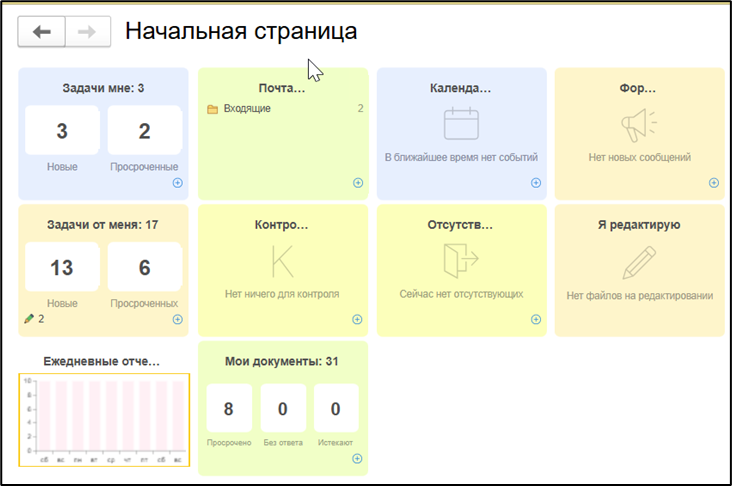Go back with the left arrow button
The image size is (732, 486).
point(42,32)
